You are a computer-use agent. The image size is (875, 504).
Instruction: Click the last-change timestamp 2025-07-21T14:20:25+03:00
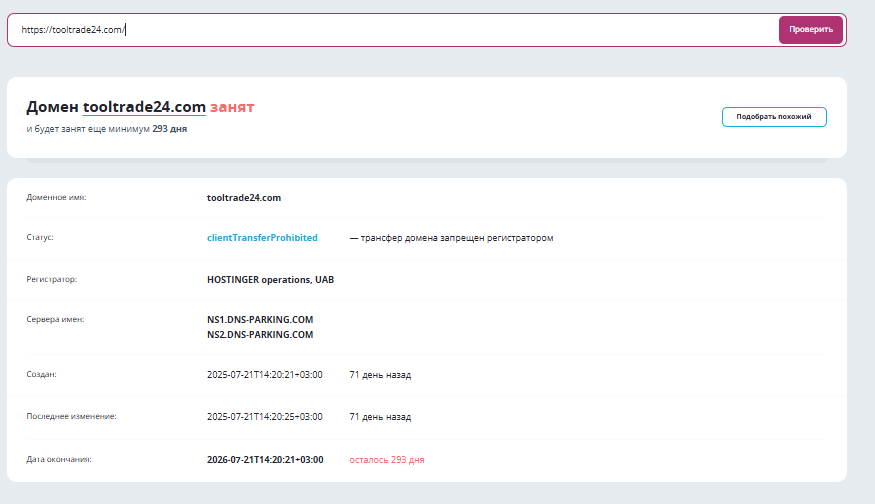coord(264,417)
